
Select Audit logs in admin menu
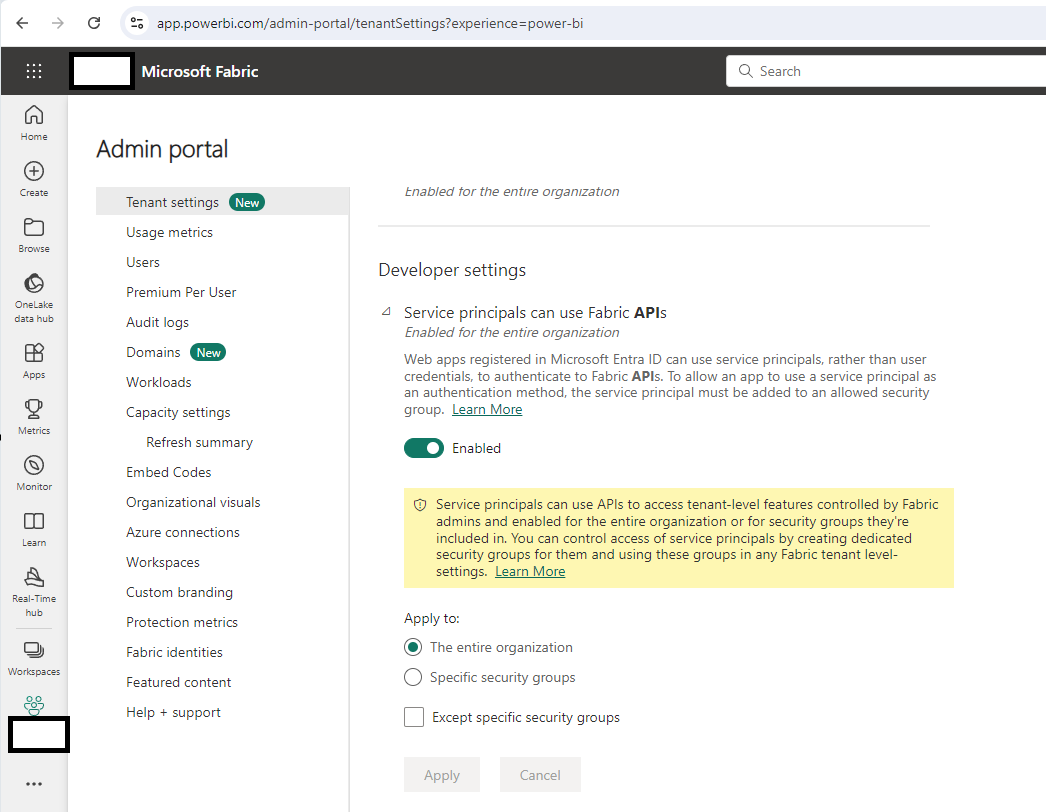click(157, 322)
